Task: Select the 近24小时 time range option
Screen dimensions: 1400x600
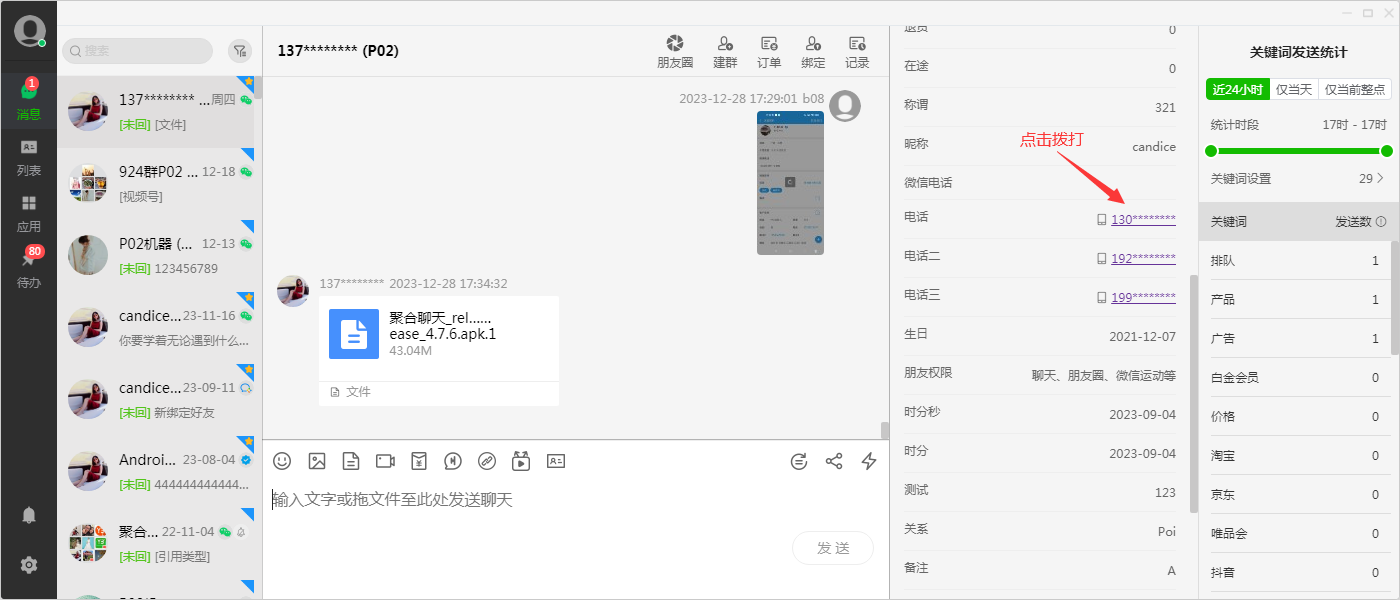Action: click(x=1238, y=89)
